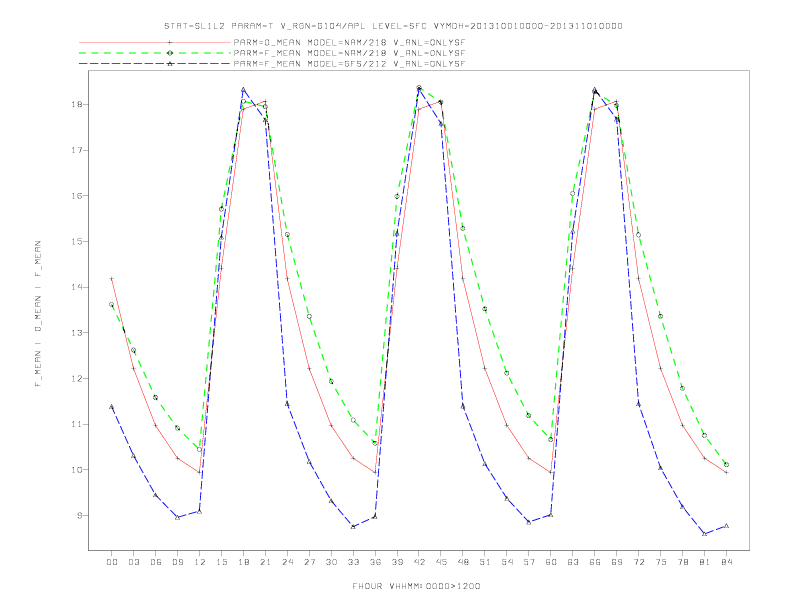Click the red O_MEAN plus point at hour 00
This screenshot has height=612, width=792.
click(x=112, y=279)
